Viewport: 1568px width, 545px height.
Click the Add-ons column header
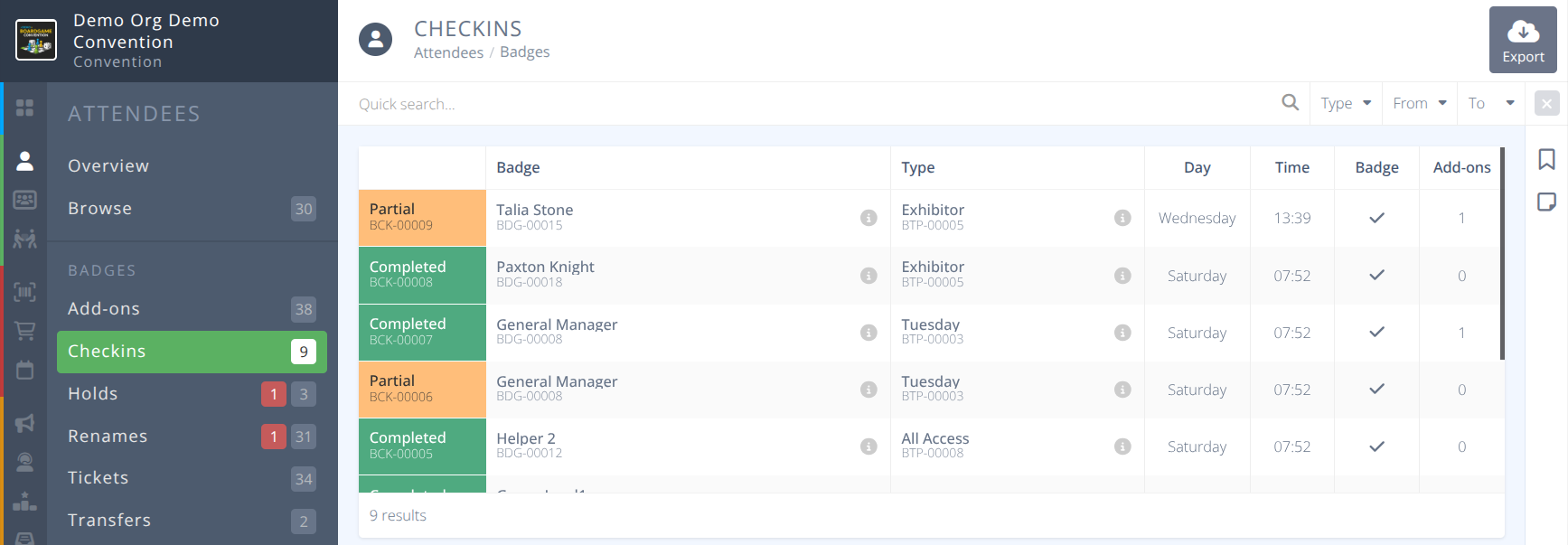coord(1461,167)
